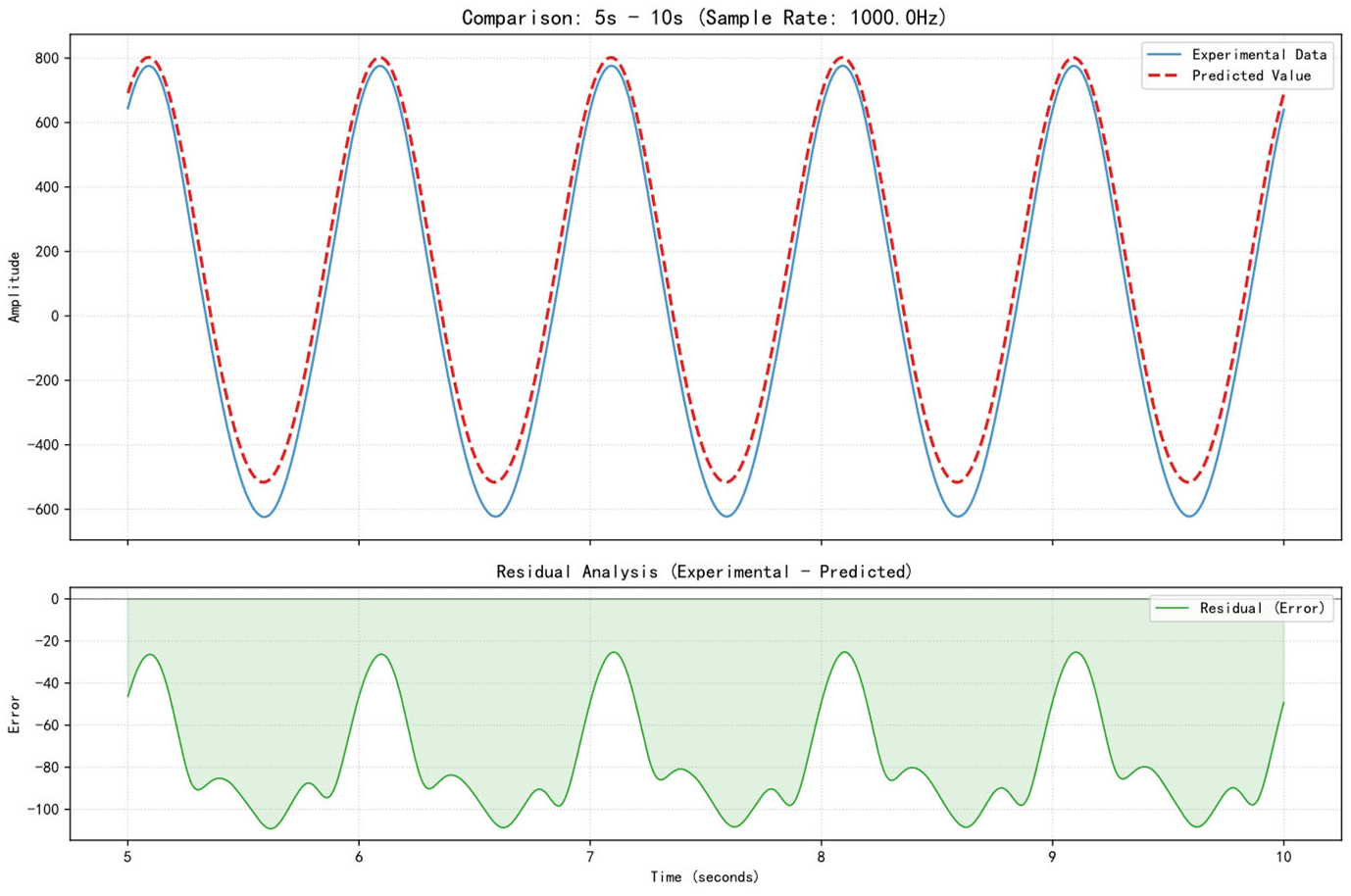Click the green Residual legend line sample

pyautogui.click(x=1173, y=609)
